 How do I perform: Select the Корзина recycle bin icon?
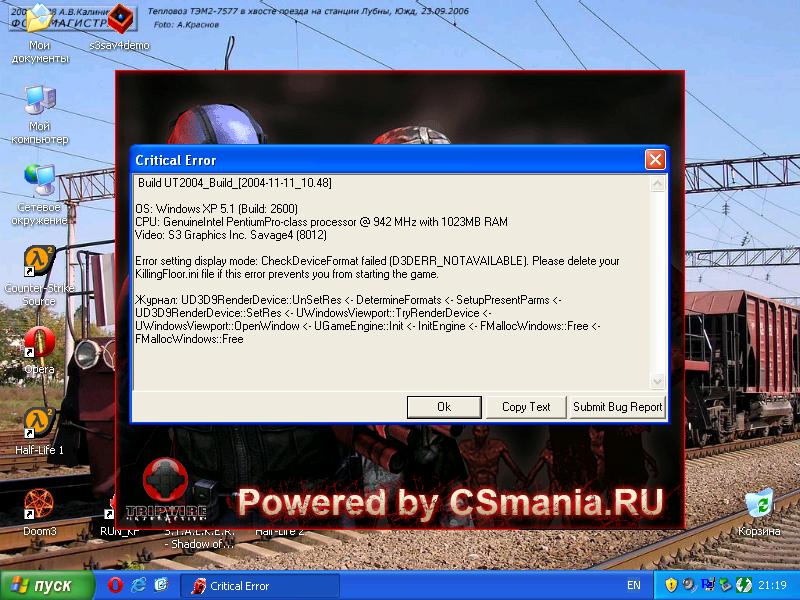point(759,512)
